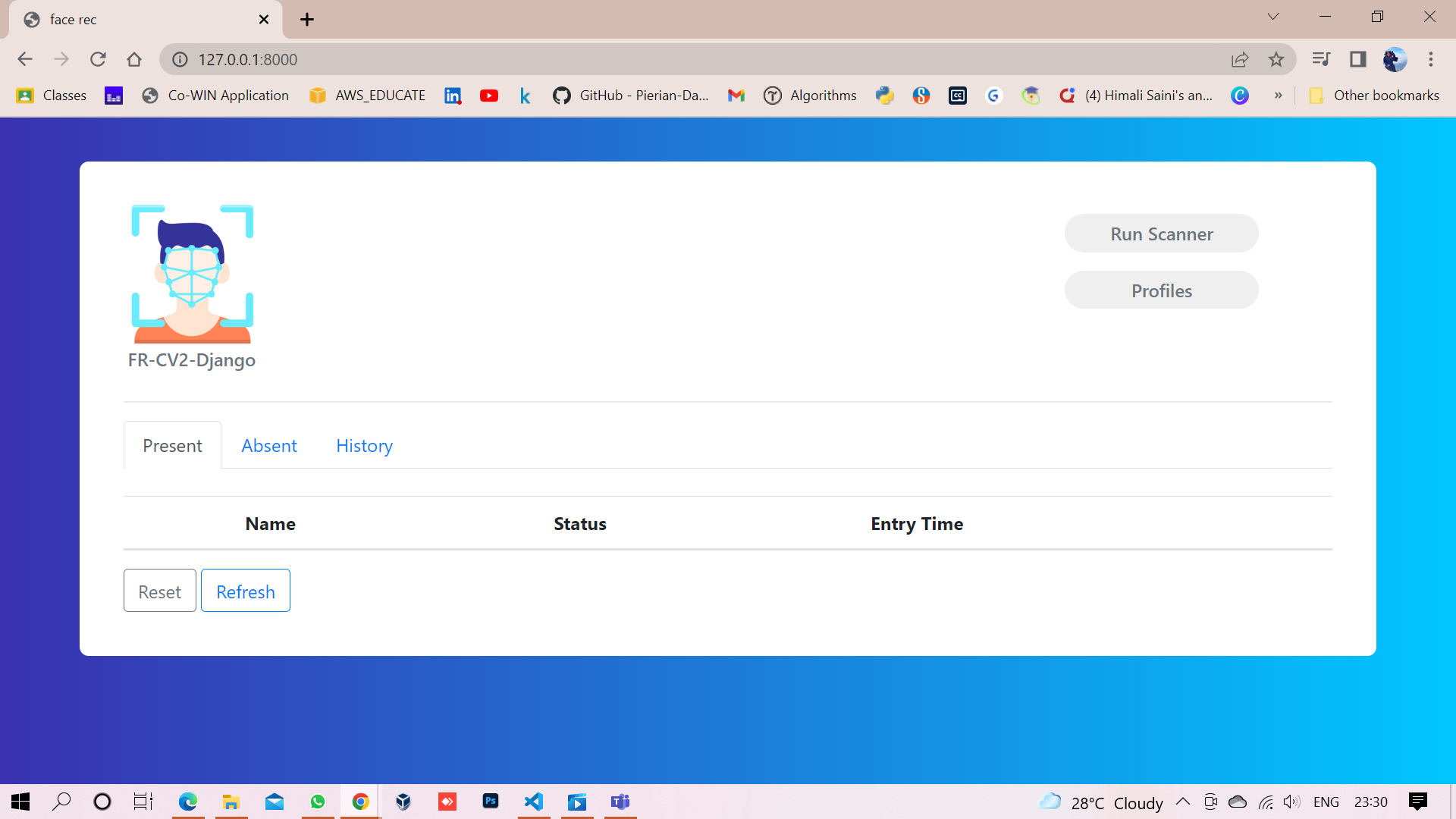Open the Python bookmark icon
Viewport: 1456px width, 819px height.
pyautogui.click(x=885, y=96)
